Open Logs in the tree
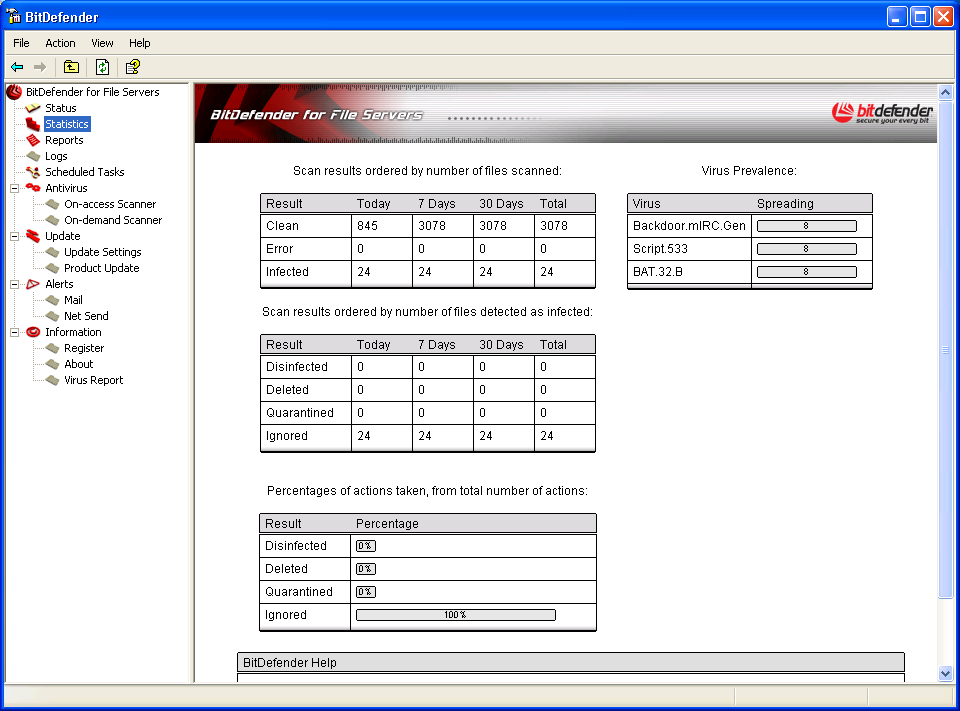The image size is (960, 711). pyautogui.click(x=56, y=156)
